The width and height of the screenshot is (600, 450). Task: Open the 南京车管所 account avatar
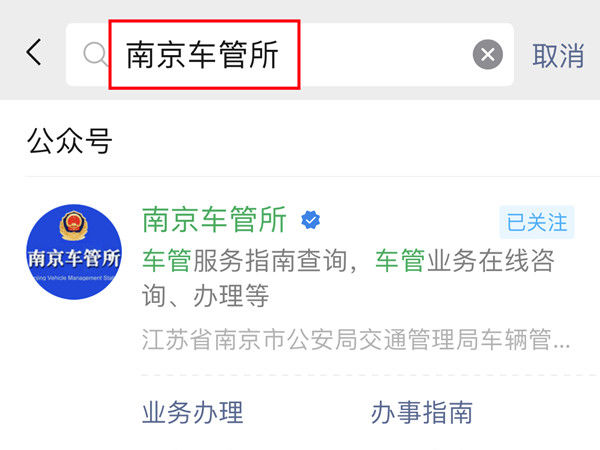click(x=74, y=251)
